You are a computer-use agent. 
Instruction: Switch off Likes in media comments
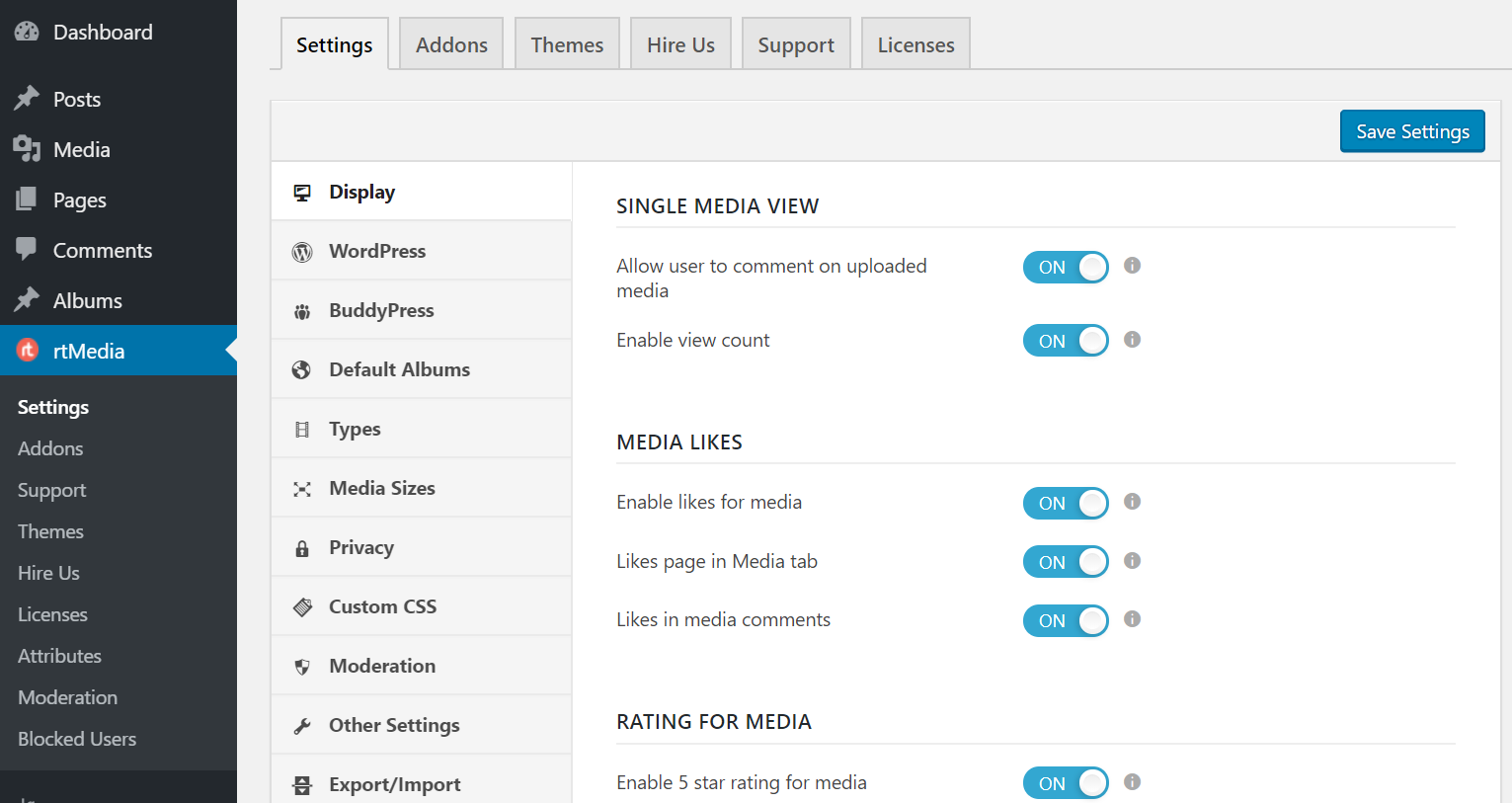(x=1066, y=620)
